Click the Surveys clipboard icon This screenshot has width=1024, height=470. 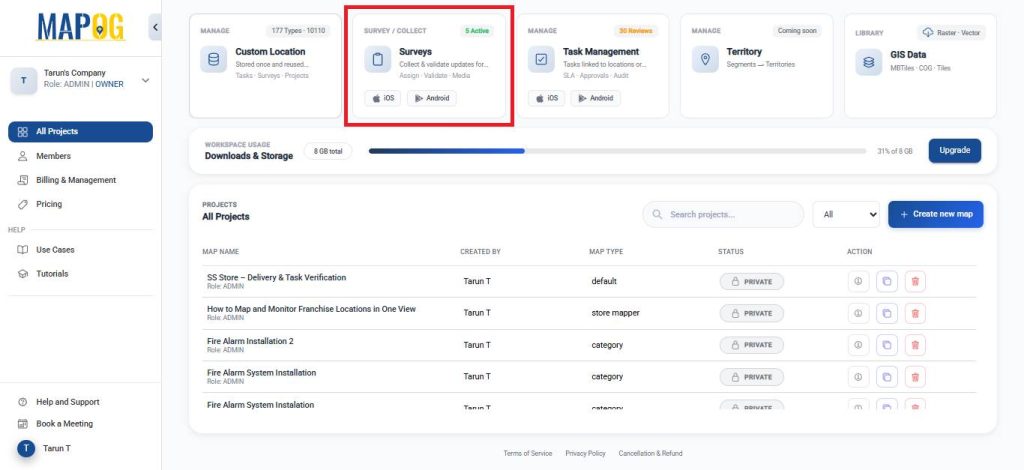click(378, 60)
